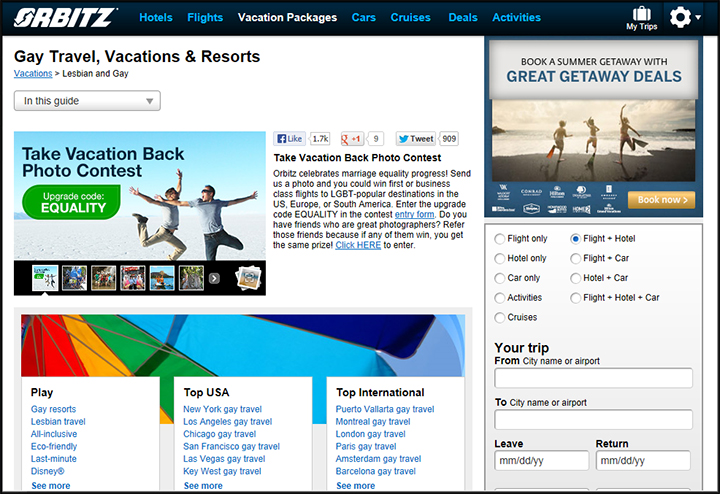Image resolution: width=720 pixels, height=494 pixels.
Task: Open the settings gear menu
Action: pos(685,17)
